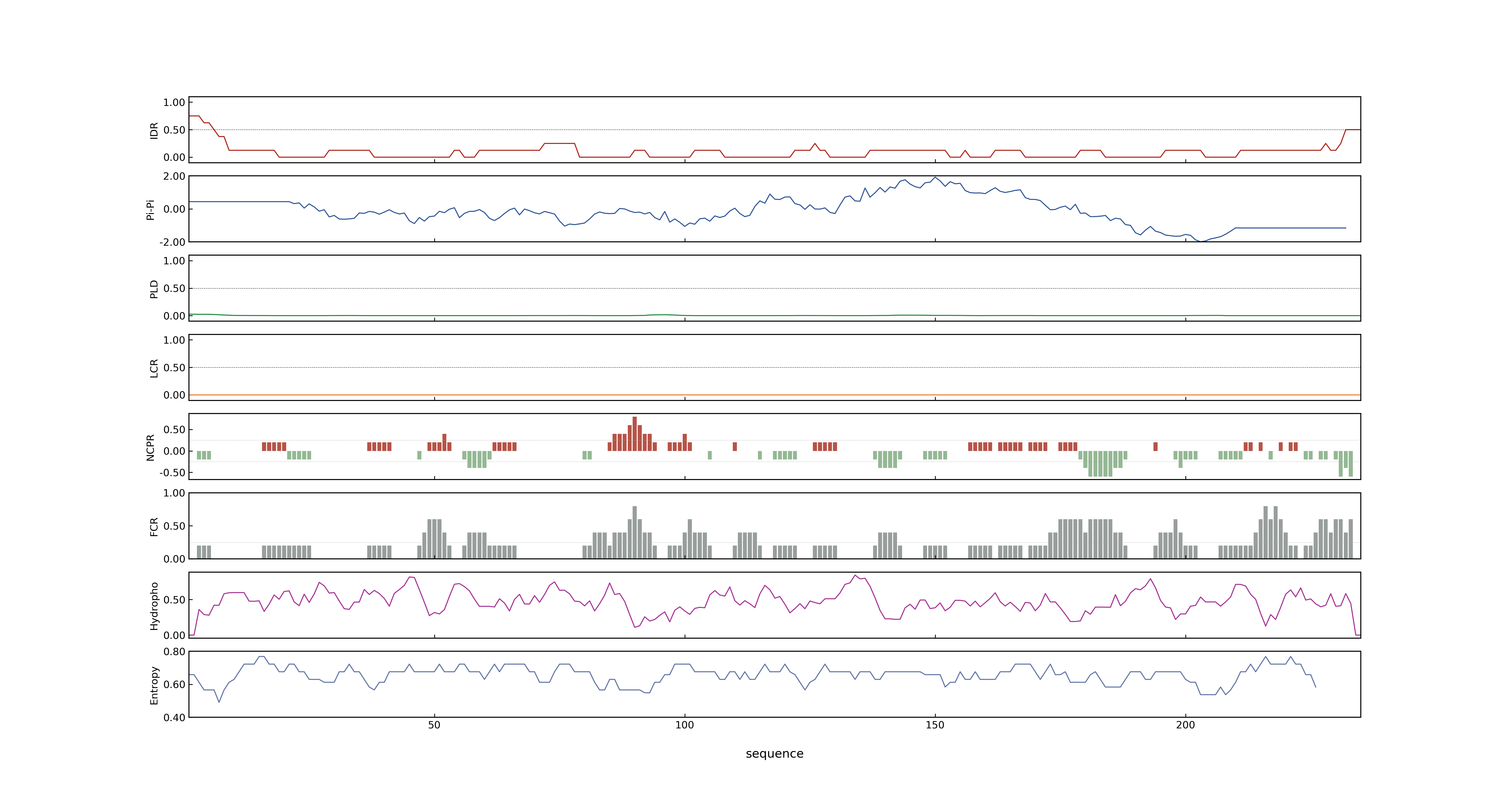Click the Hydropho peak near 134
Image resolution: width=1512 pixels, height=806 pixels.
coord(855,576)
